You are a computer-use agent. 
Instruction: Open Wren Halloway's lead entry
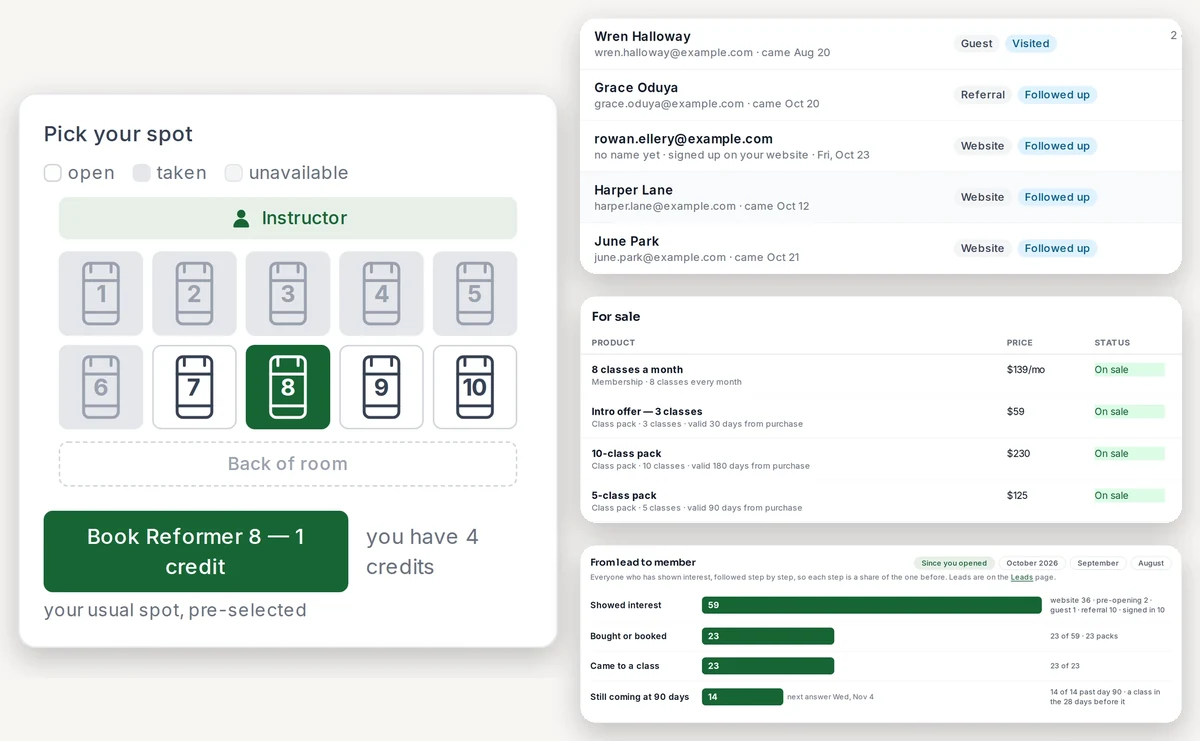pos(881,44)
